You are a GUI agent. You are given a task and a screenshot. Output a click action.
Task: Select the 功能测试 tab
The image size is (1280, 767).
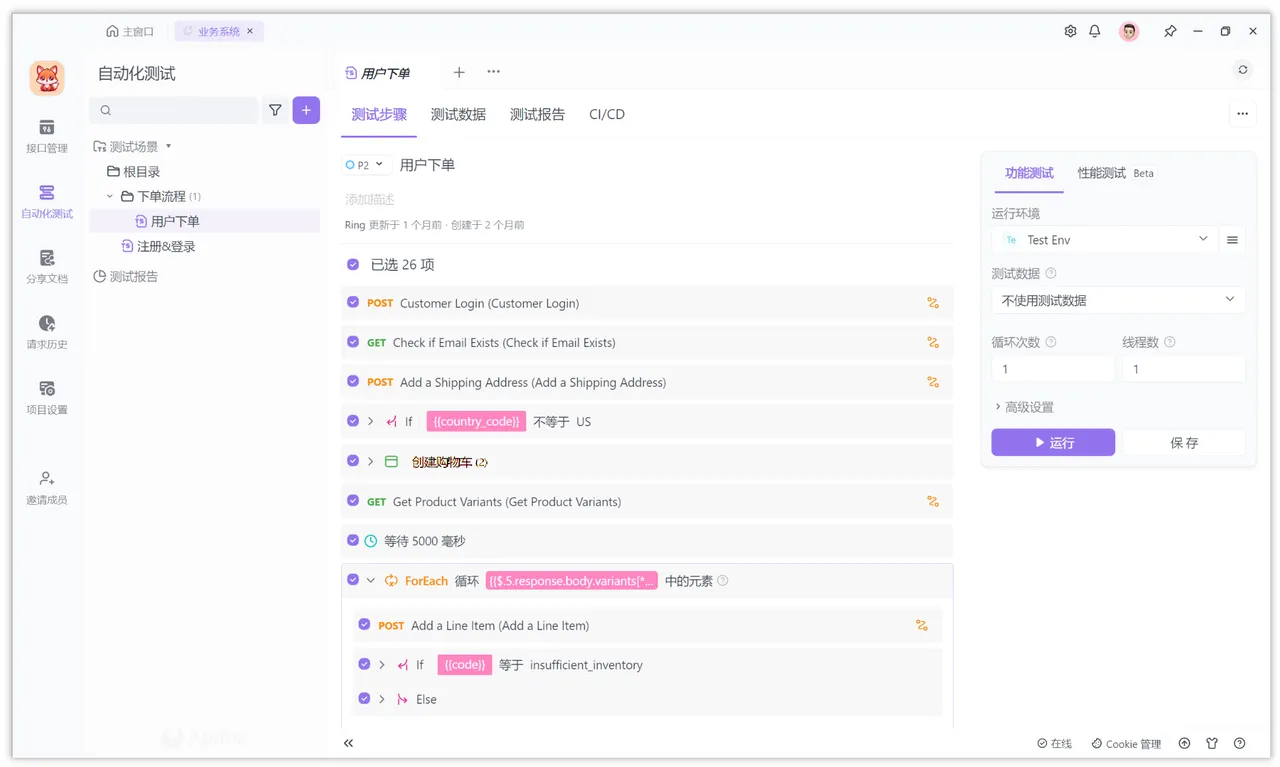click(1029, 173)
